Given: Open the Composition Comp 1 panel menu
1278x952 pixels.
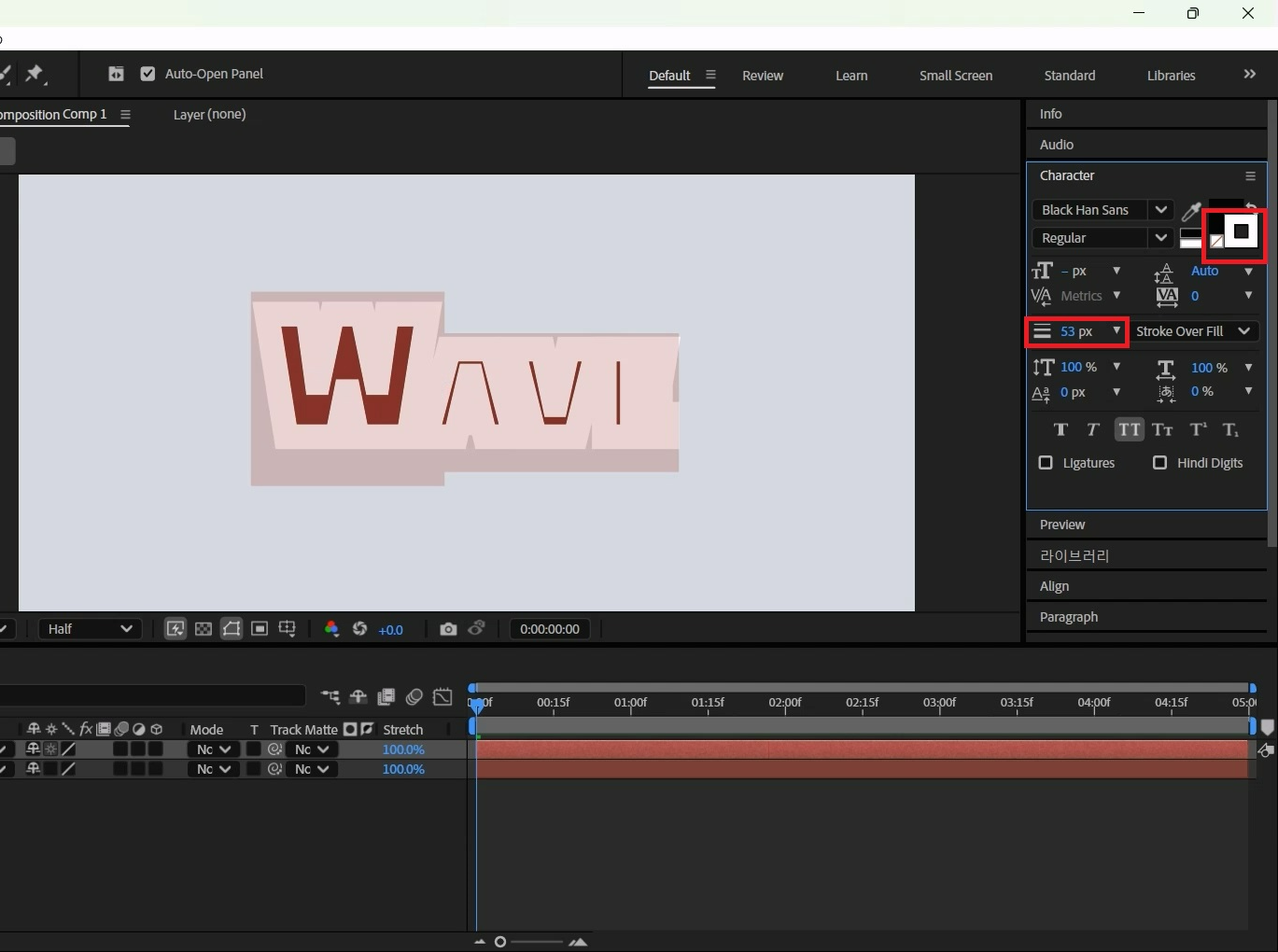Looking at the screenshot, I should tap(125, 114).
